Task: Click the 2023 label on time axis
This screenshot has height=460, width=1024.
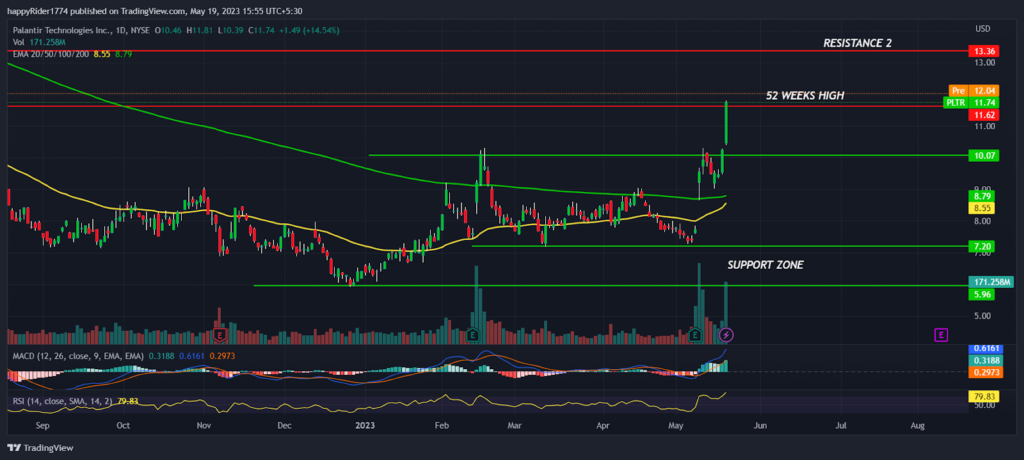Action: (x=364, y=425)
